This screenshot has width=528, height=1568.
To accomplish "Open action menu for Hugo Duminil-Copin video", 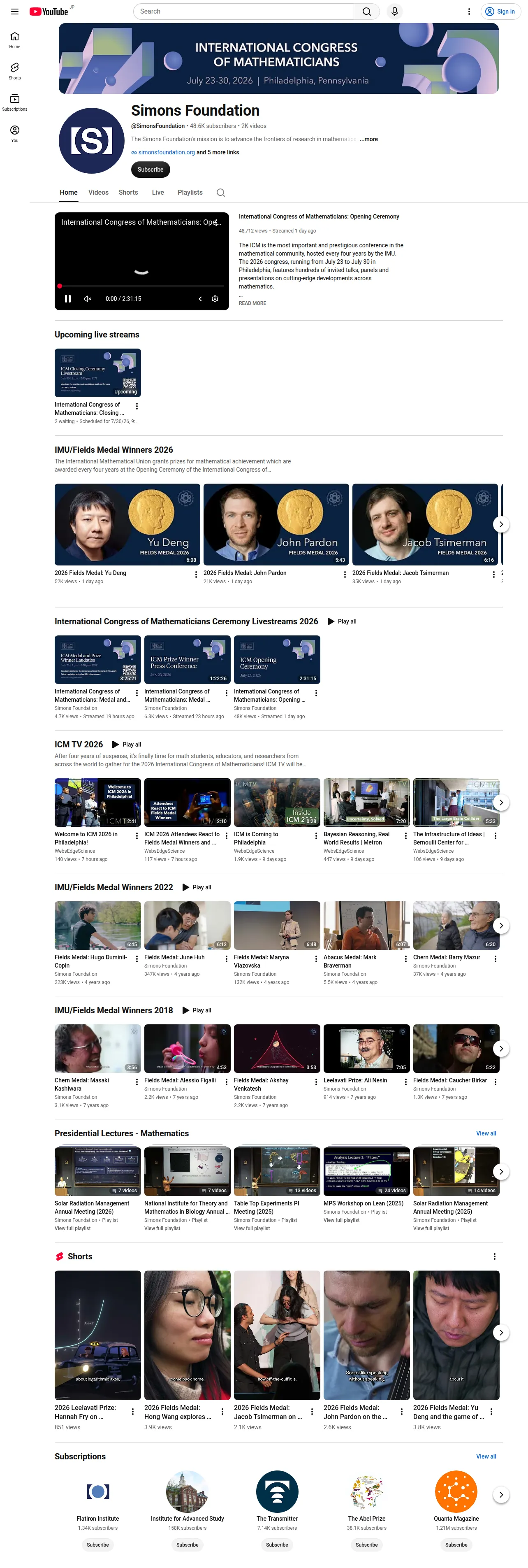I will pos(137,958).
